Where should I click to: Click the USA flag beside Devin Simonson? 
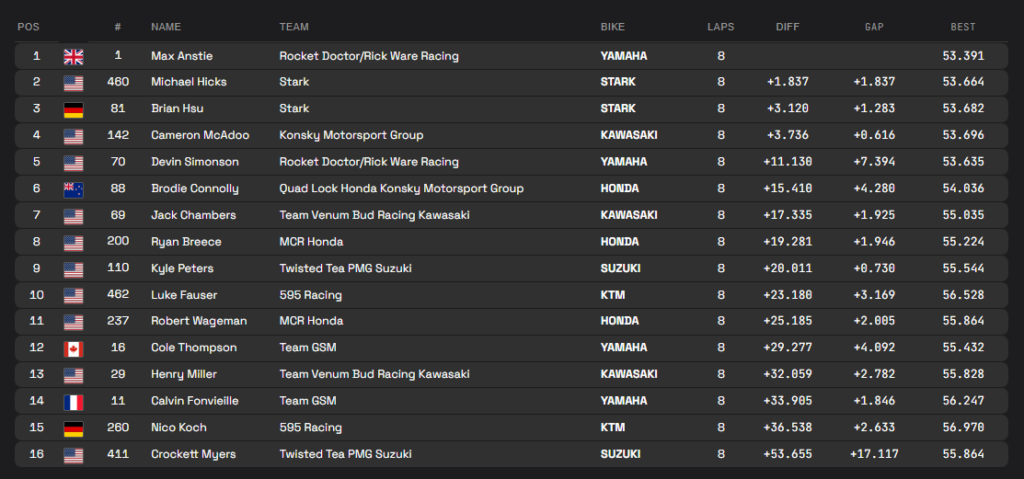point(73,163)
